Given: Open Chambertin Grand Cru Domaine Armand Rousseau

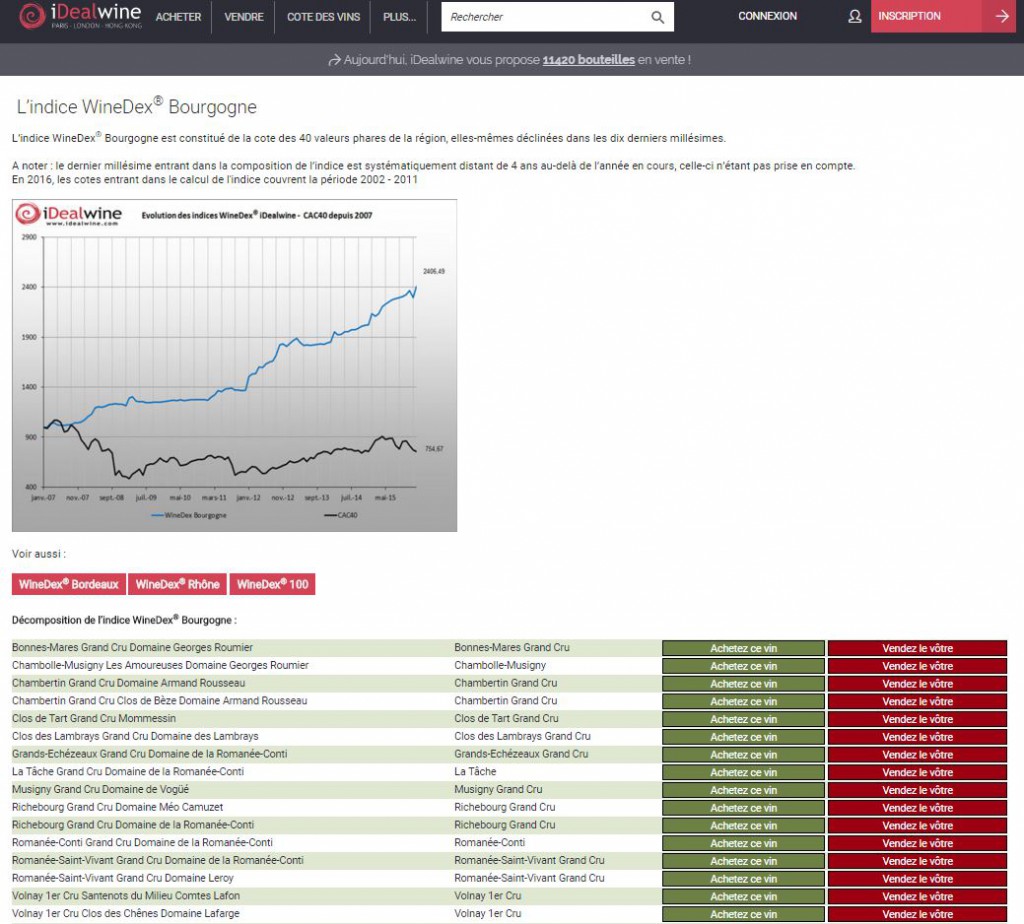Looking at the screenshot, I should point(128,682).
